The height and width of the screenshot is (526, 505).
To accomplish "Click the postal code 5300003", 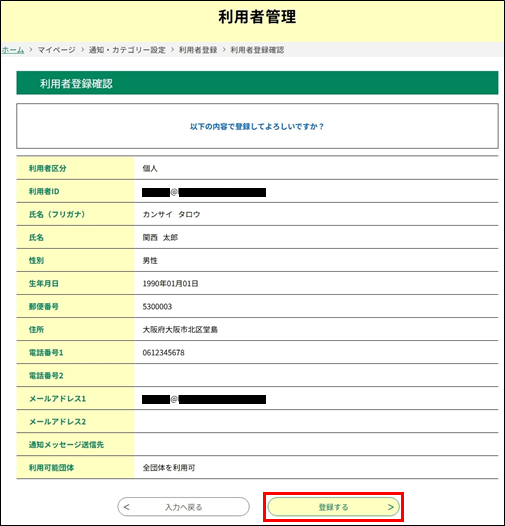I will pos(157,307).
